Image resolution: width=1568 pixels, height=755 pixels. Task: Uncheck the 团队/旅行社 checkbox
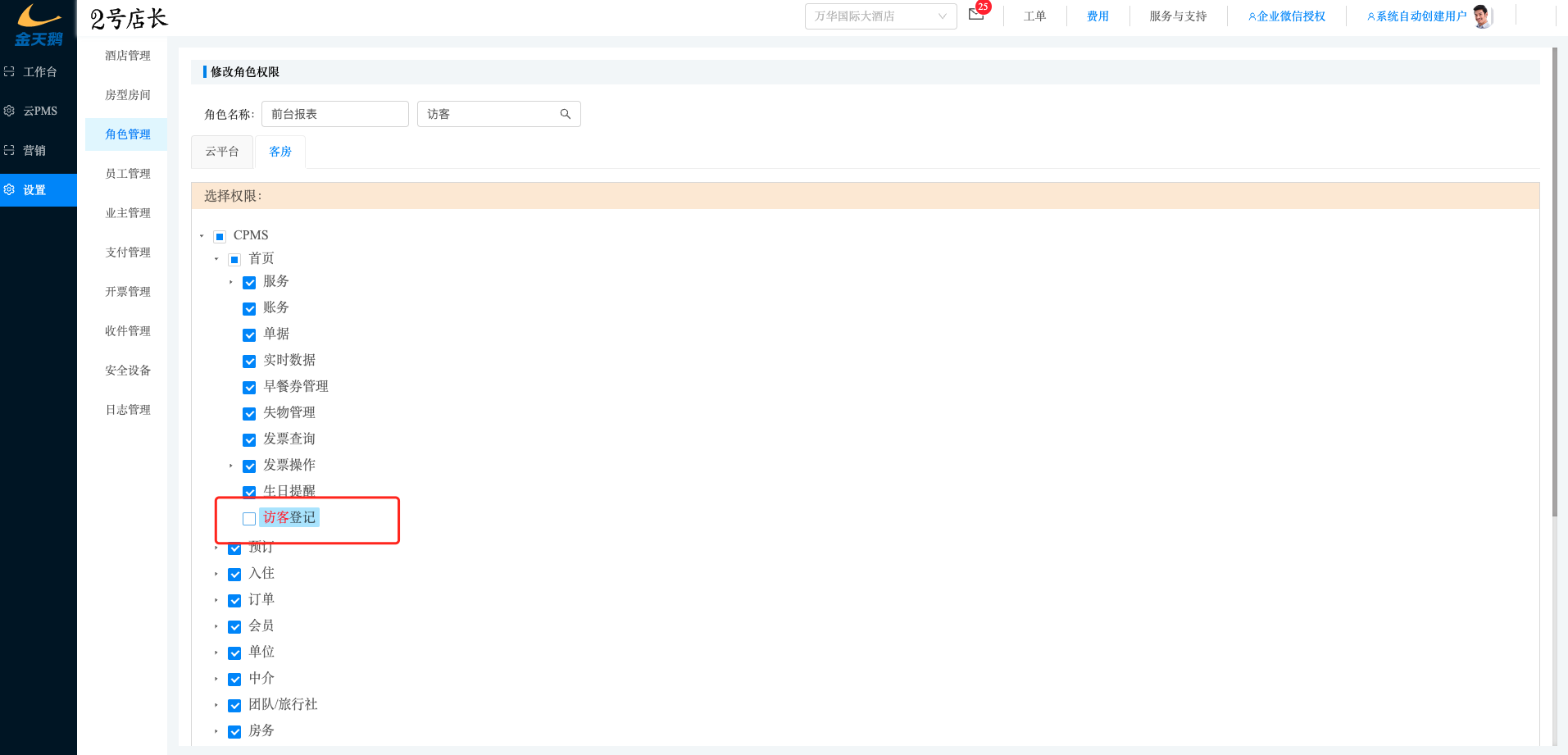pos(234,706)
